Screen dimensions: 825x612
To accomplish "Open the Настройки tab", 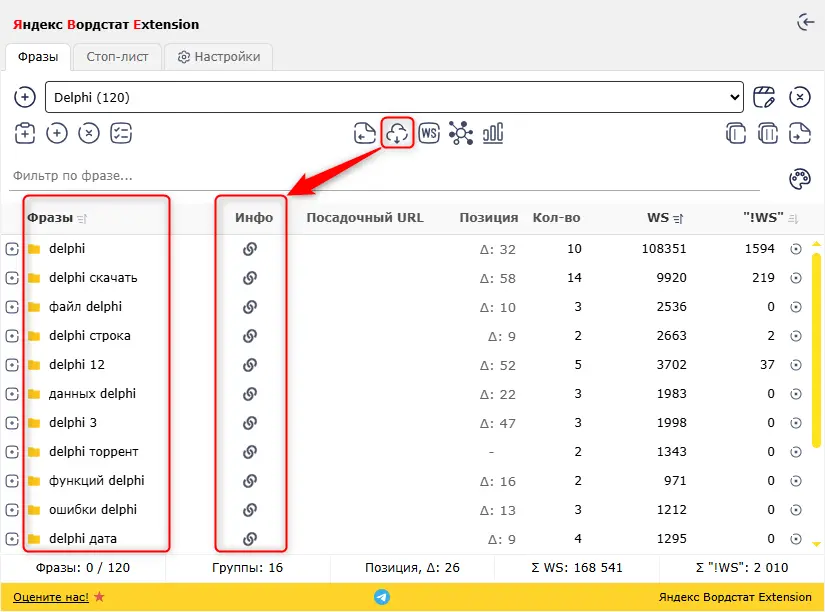I will pos(219,57).
